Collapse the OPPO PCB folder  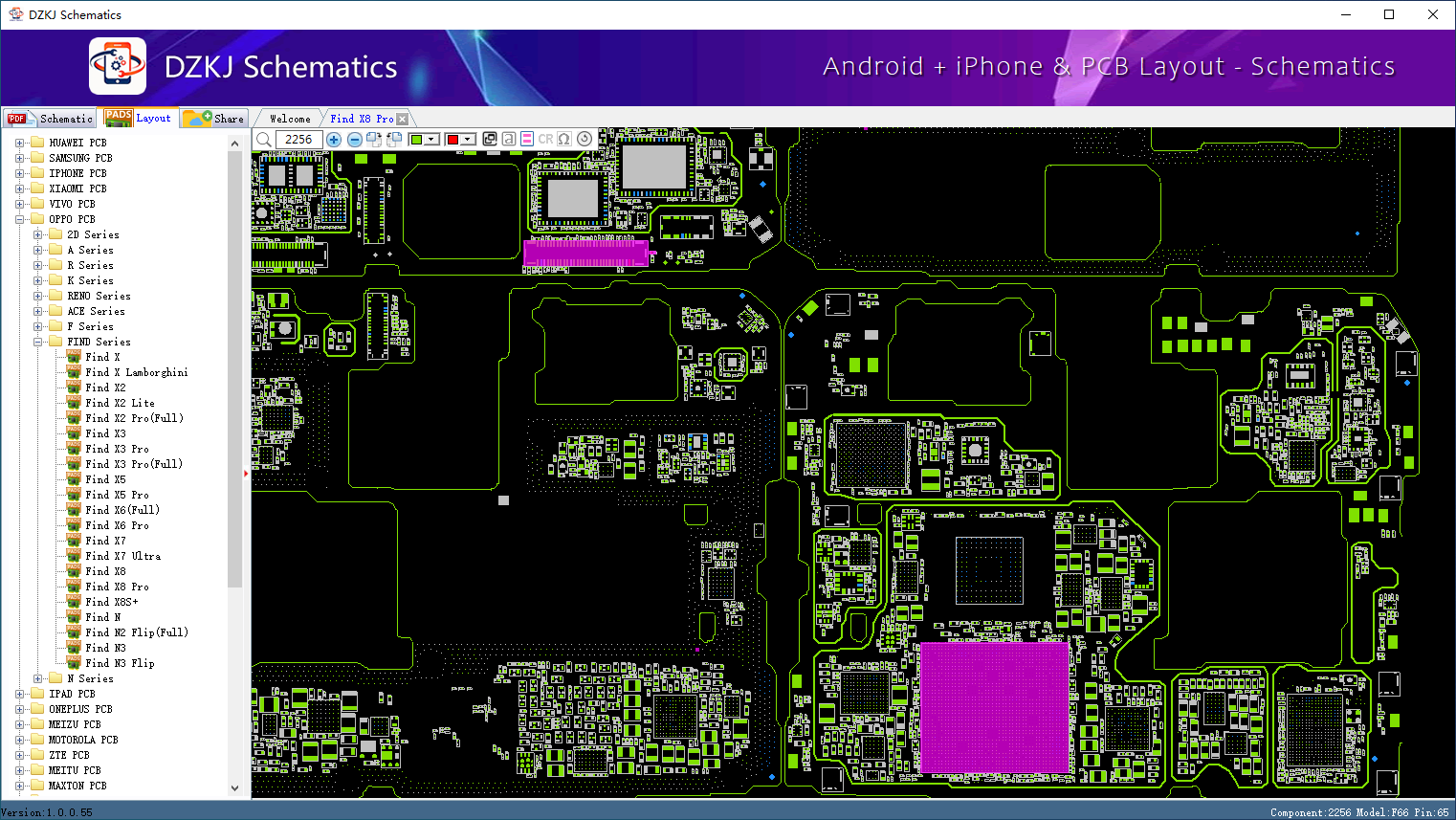[x=19, y=219]
